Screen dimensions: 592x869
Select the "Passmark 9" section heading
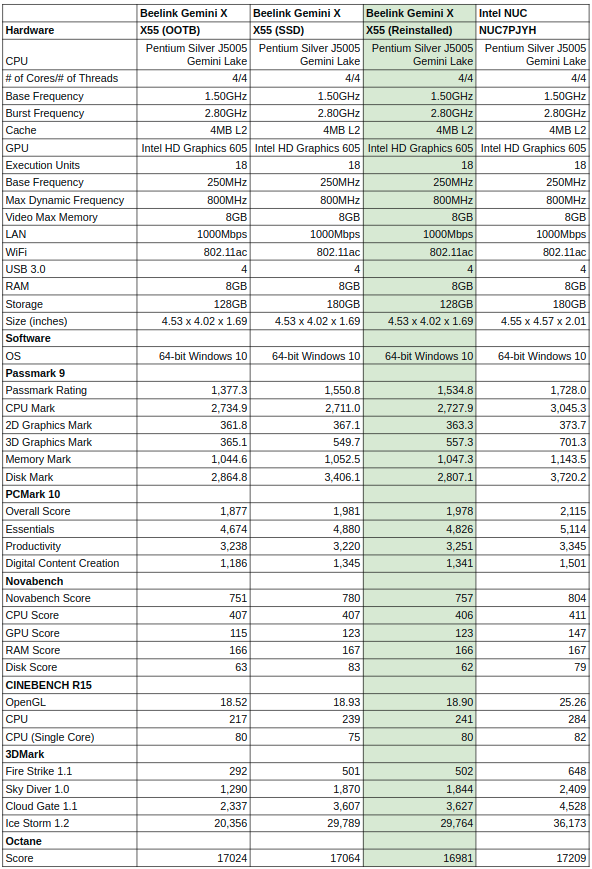tap(35, 373)
